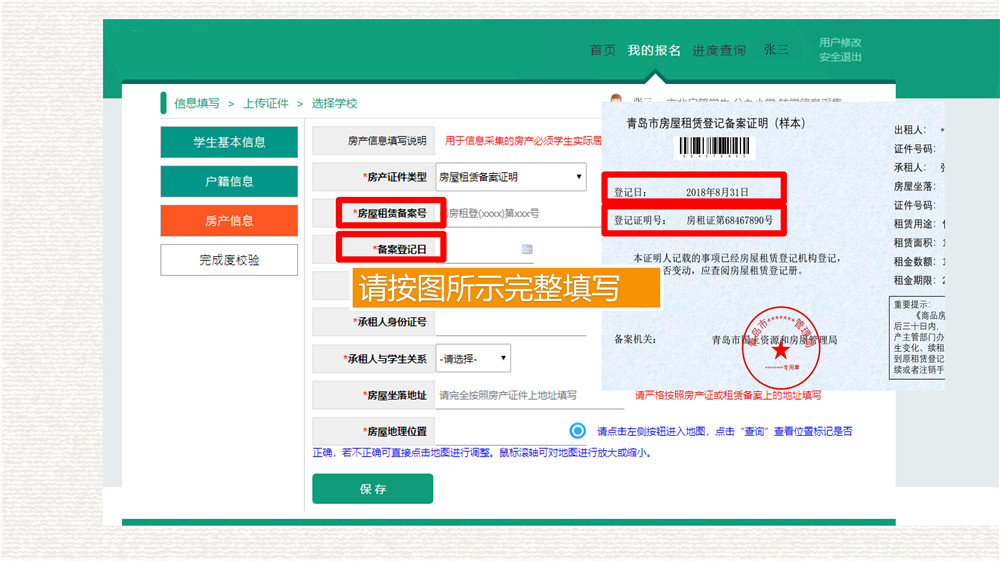Open the 户籍信息 sidebar section
Image resolution: width=1000 pixels, height=562 pixels.
point(229,181)
